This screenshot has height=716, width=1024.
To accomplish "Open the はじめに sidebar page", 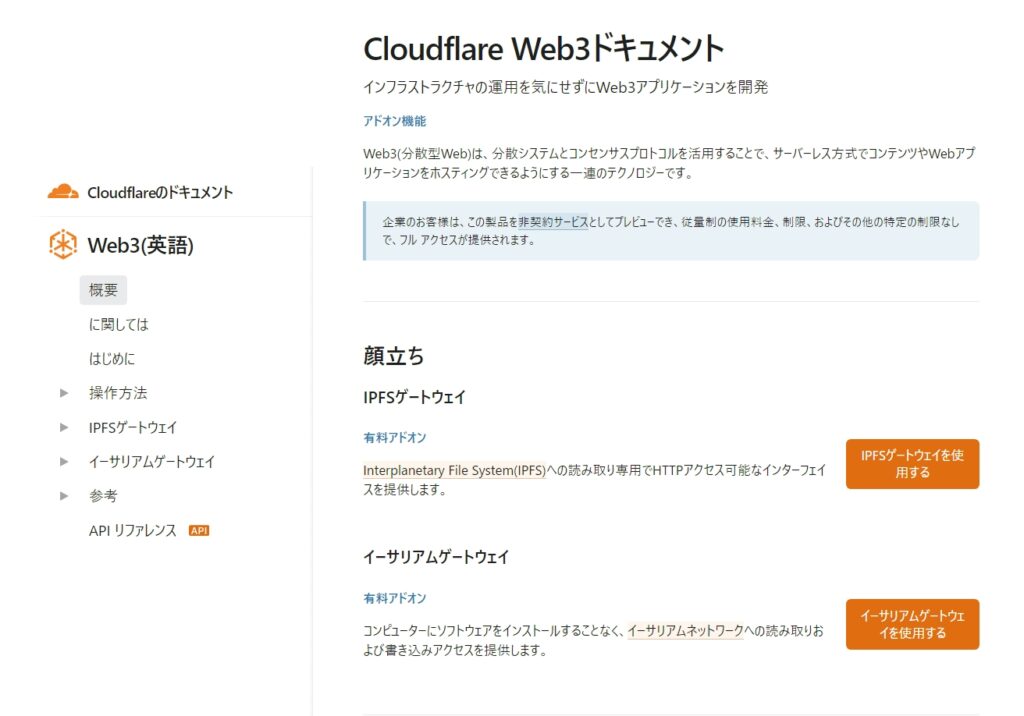I will point(111,359).
